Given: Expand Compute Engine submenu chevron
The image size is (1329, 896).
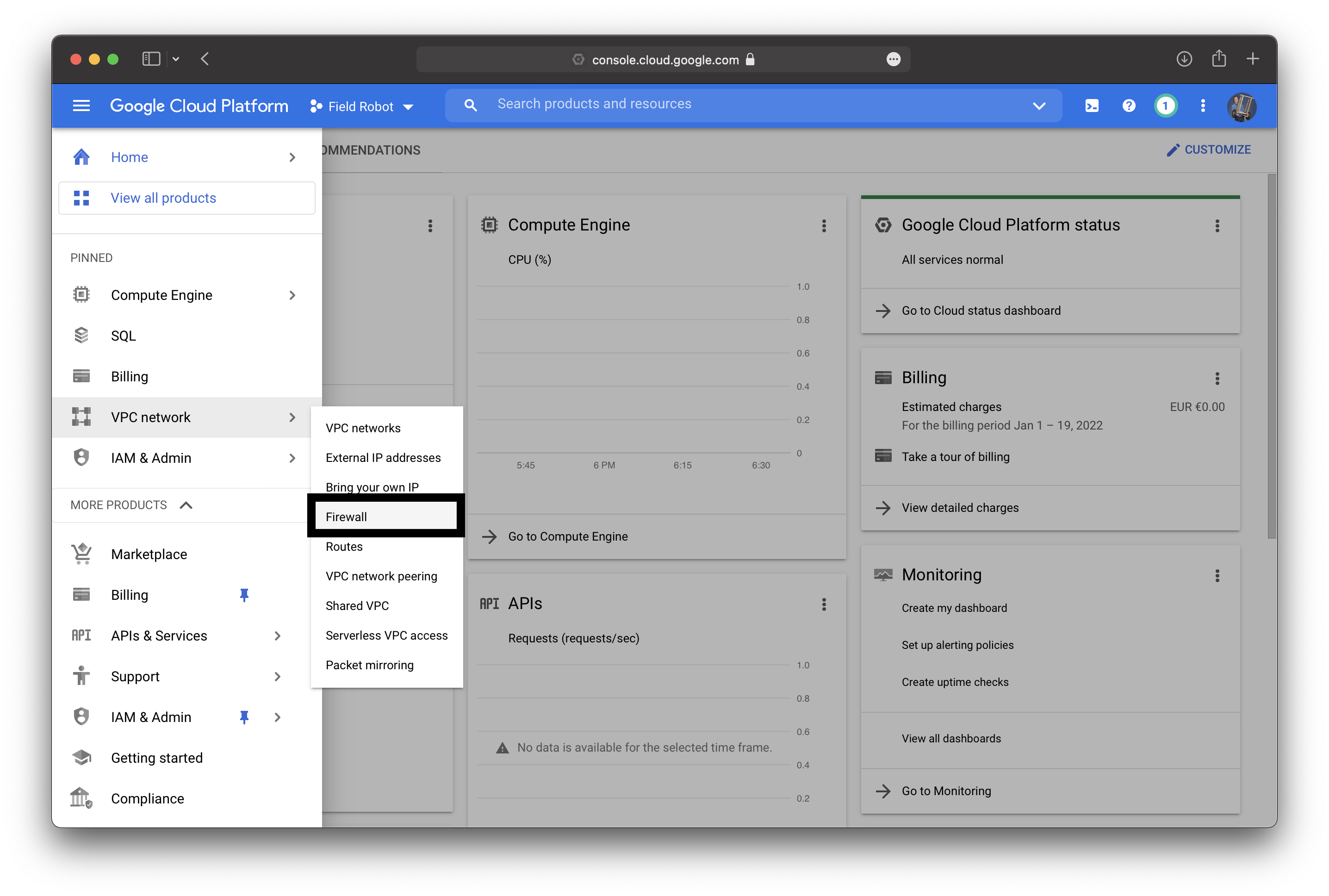Looking at the screenshot, I should point(292,295).
